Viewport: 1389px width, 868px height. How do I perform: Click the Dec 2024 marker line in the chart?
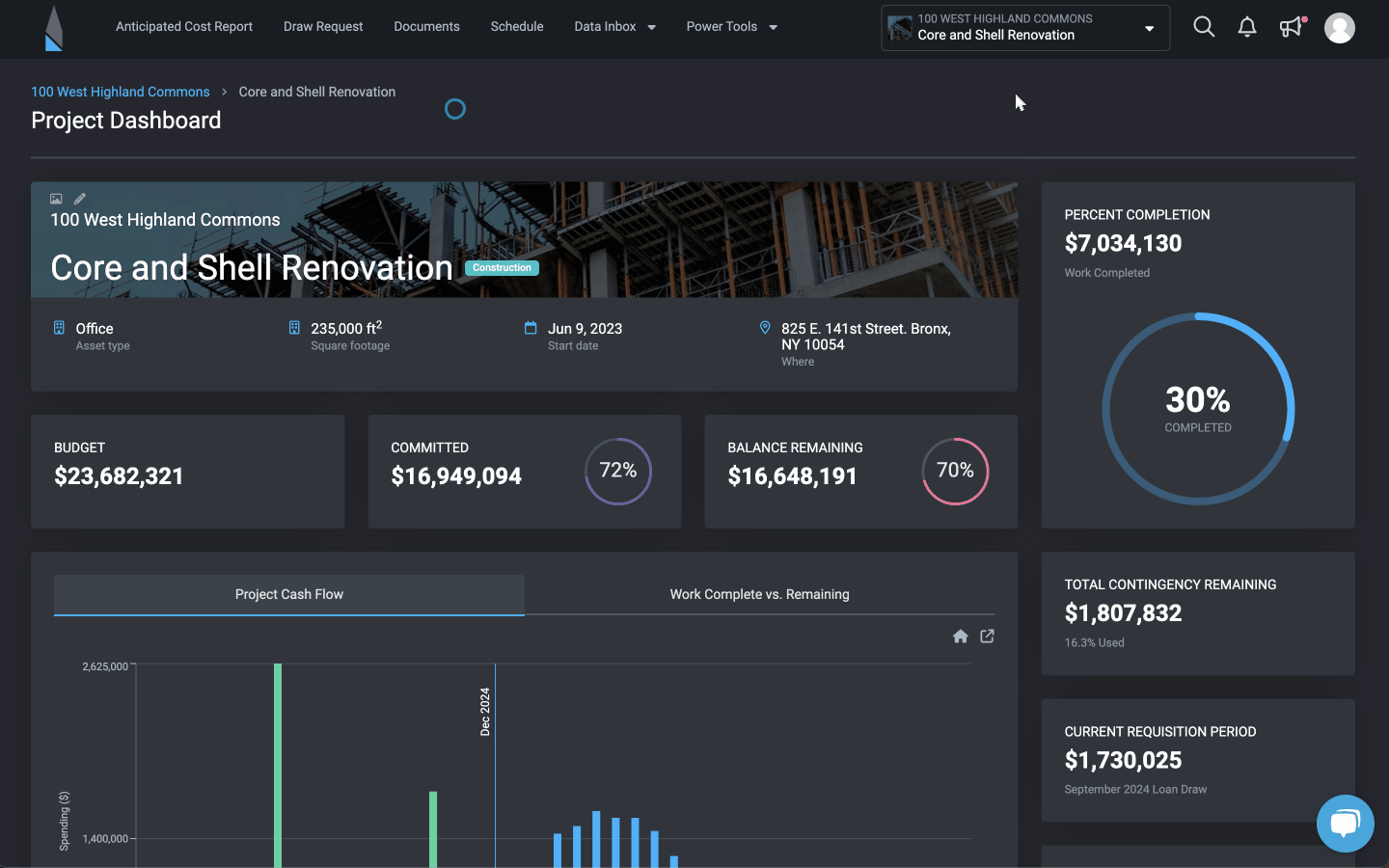pos(496,765)
